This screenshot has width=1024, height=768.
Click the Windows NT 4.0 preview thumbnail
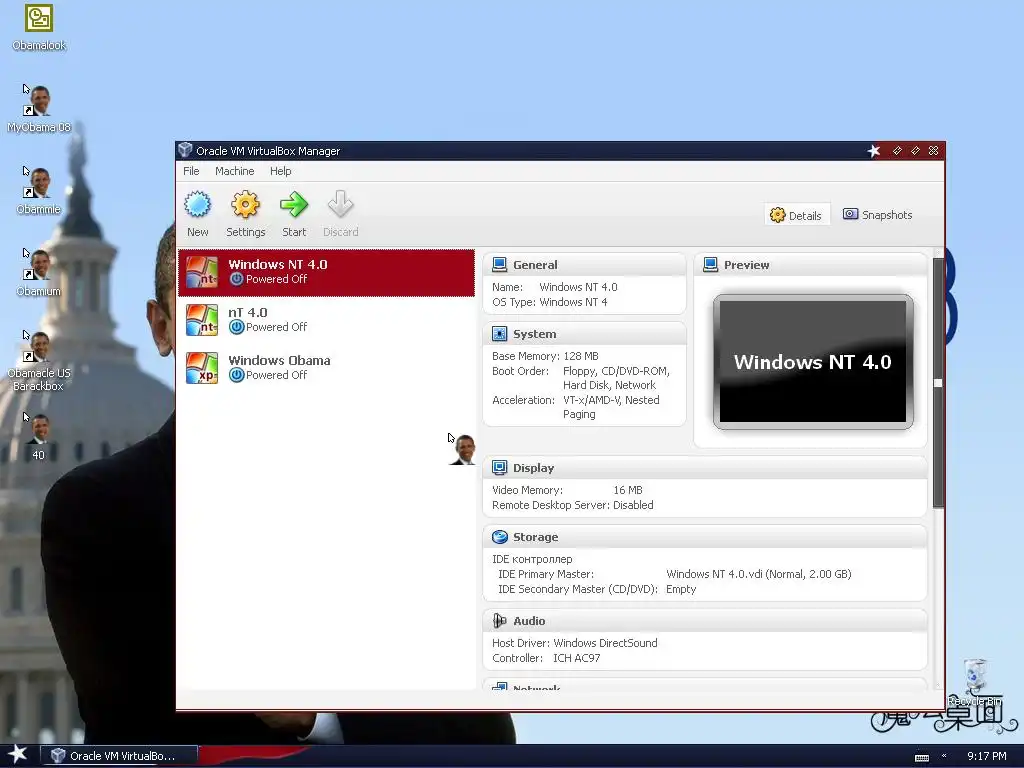813,362
